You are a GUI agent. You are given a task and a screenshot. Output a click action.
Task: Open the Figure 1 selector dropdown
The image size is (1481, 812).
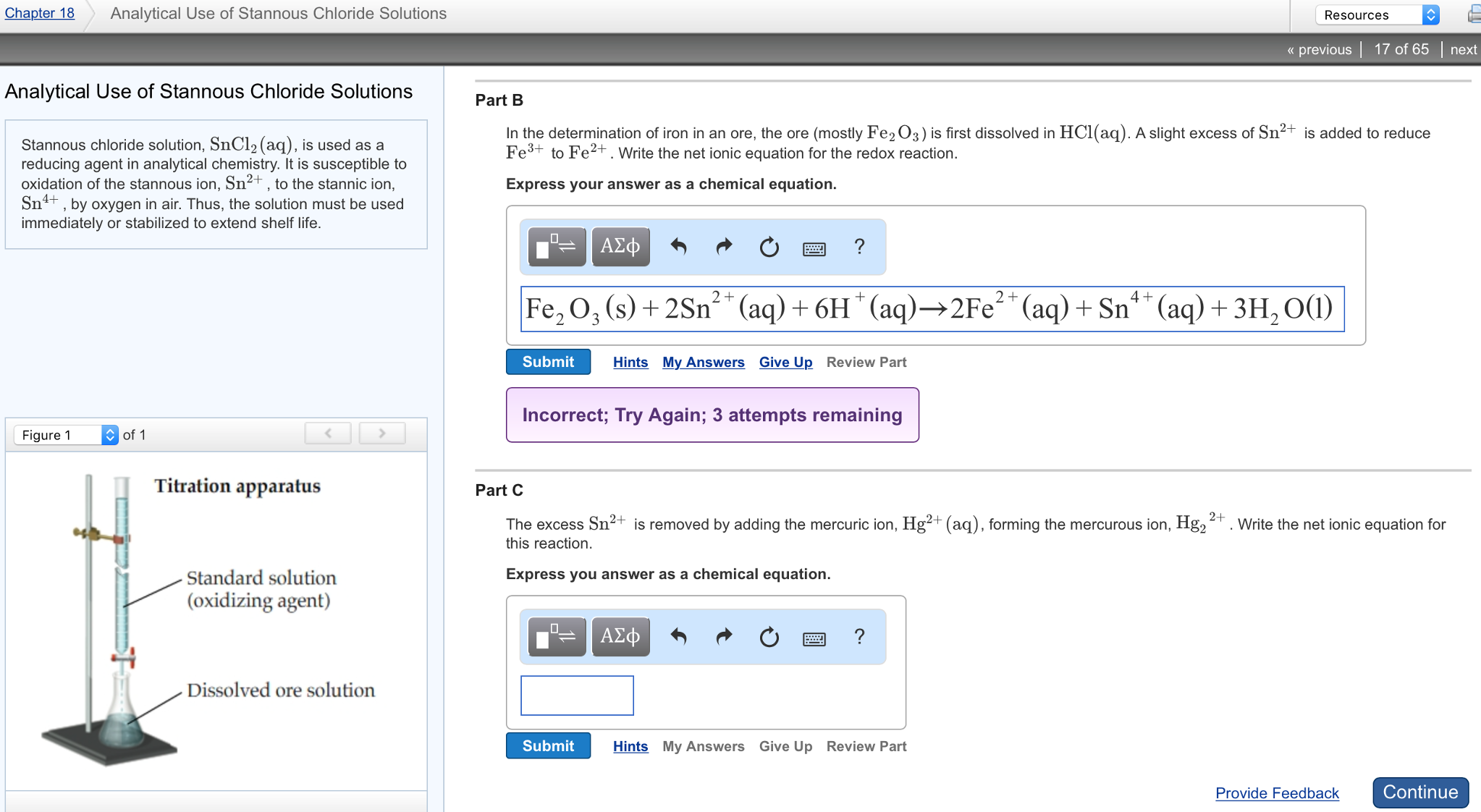66,435
